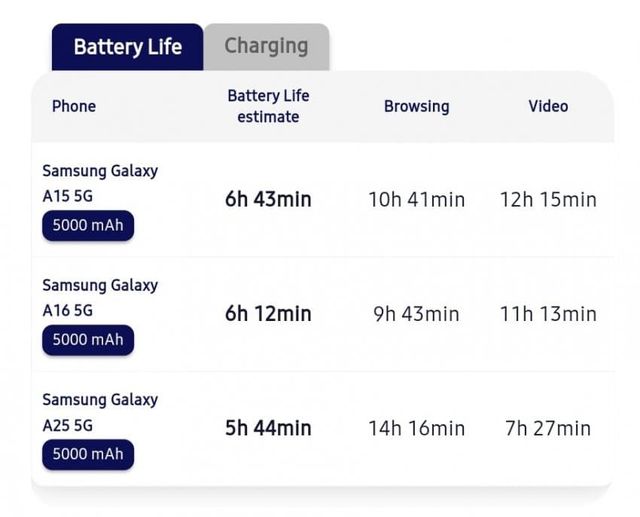Screen dimensions: 640x517
Task: Click the 7h 27min video value
Action: (548, 428)
